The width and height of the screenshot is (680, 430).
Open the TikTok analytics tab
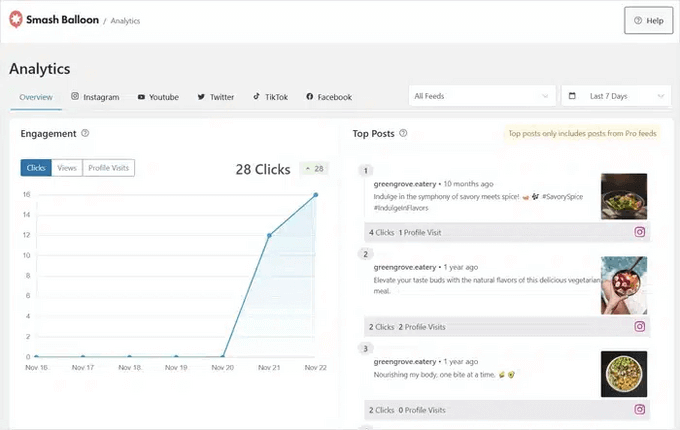click(269, 97)
